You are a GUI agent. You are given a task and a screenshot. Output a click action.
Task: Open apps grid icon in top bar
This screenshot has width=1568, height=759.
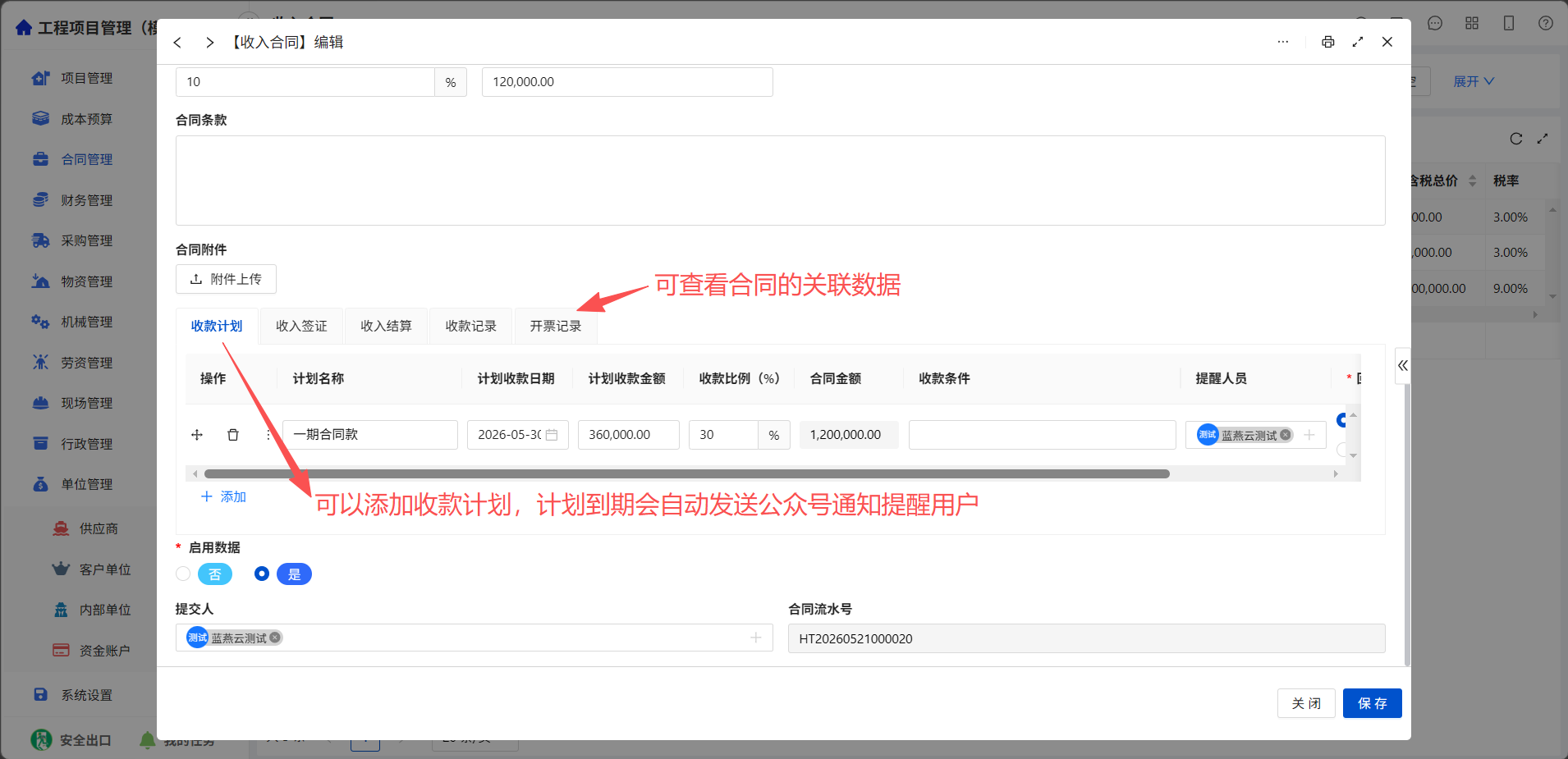pyautogui.click(x=1472, y=23)
